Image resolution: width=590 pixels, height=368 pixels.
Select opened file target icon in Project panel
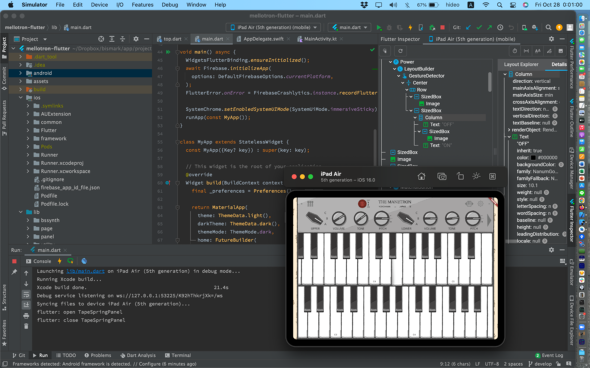tap(101, 39)
